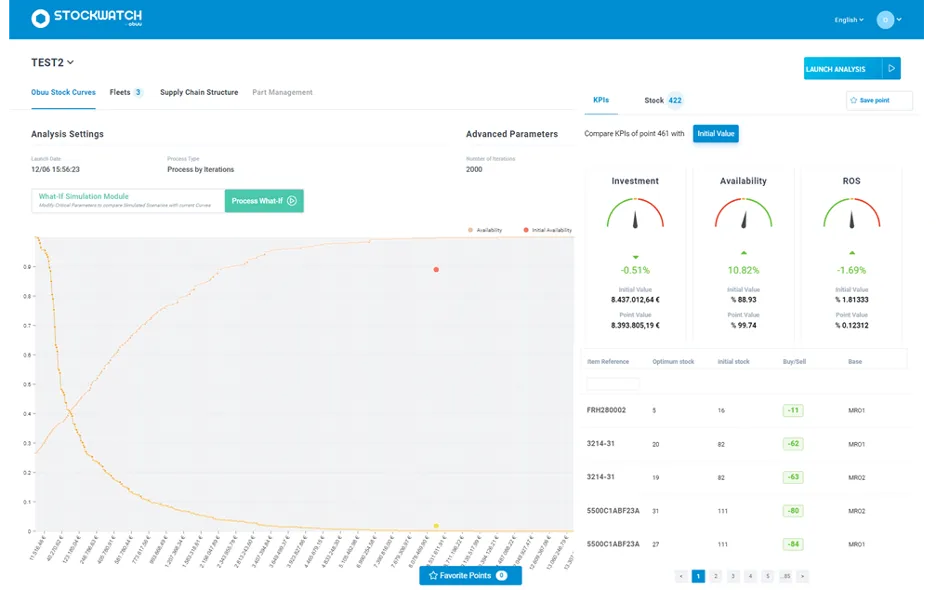Select the KPIs tab

tap(601, 100)
